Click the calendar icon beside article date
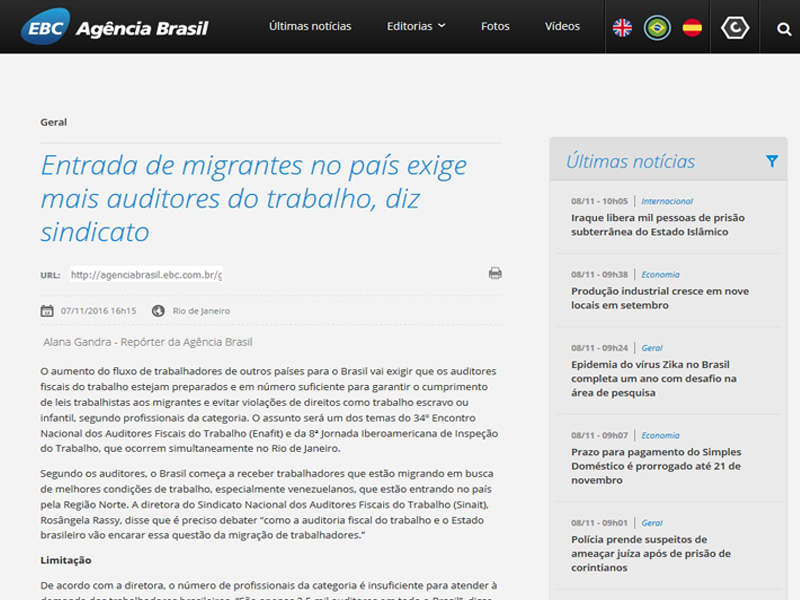 point(47,311)
